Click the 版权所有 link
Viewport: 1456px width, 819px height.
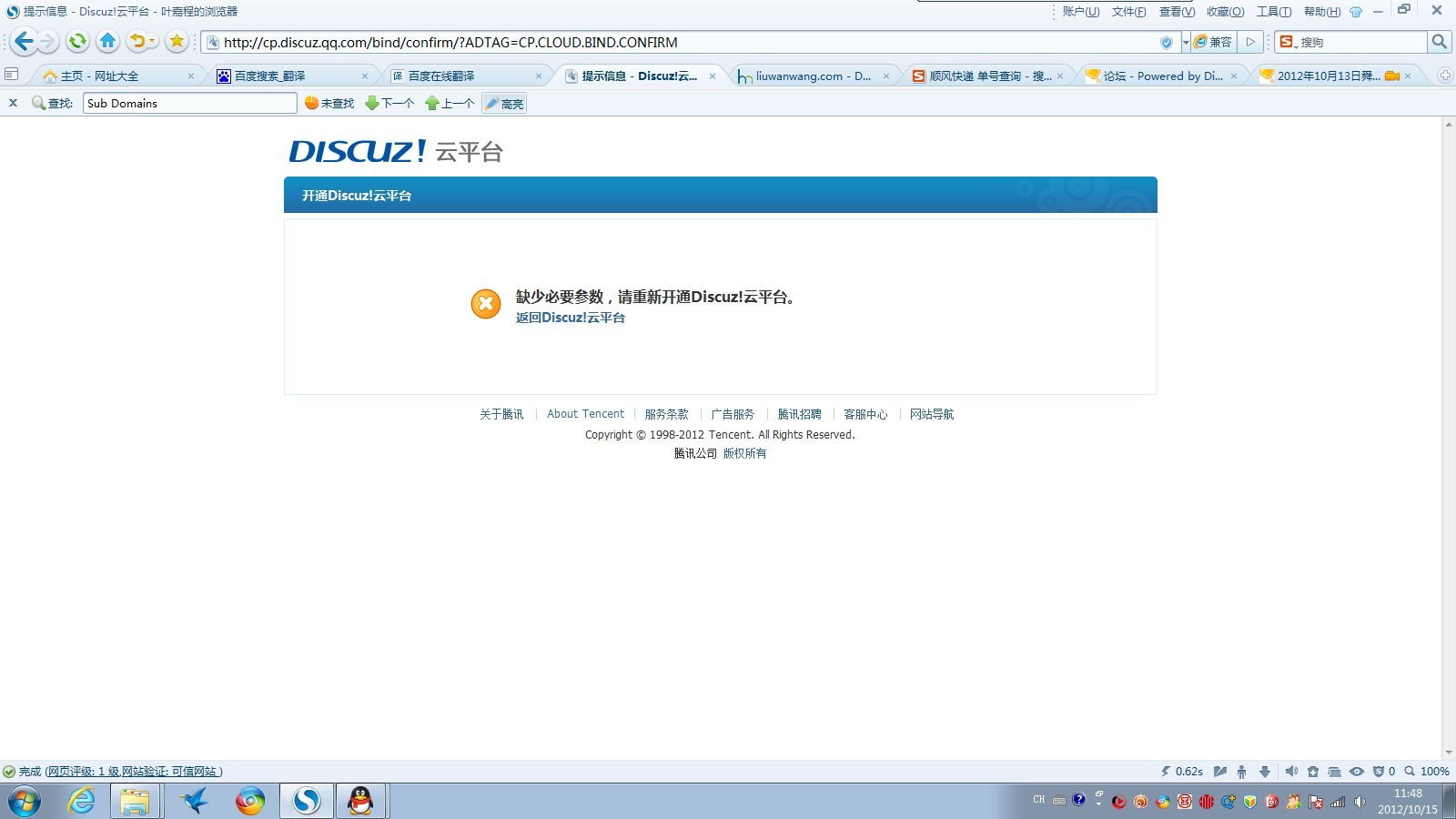(744, 453)
